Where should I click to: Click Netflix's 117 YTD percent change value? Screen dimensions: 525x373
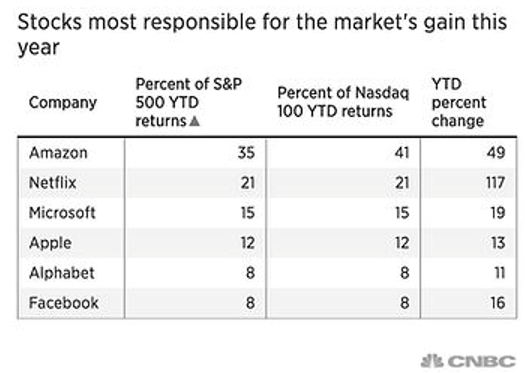496,183
